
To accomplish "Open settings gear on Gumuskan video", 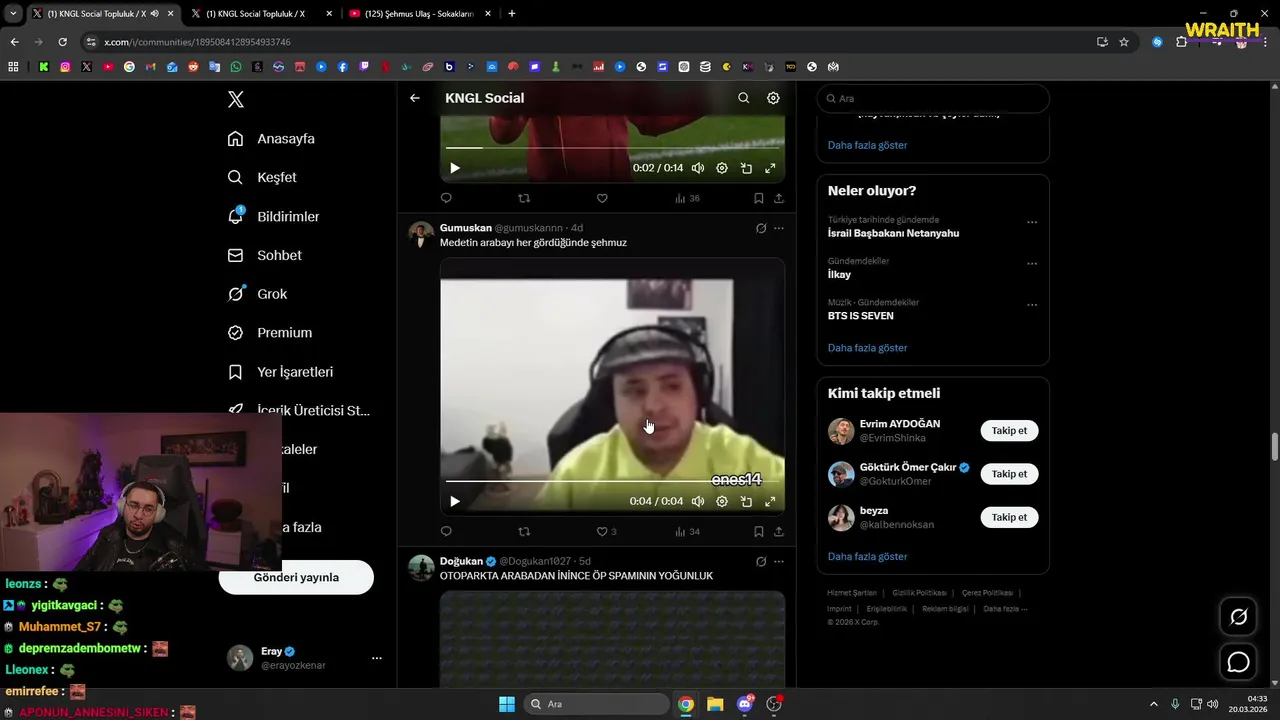I will click(x=722, y=501).
